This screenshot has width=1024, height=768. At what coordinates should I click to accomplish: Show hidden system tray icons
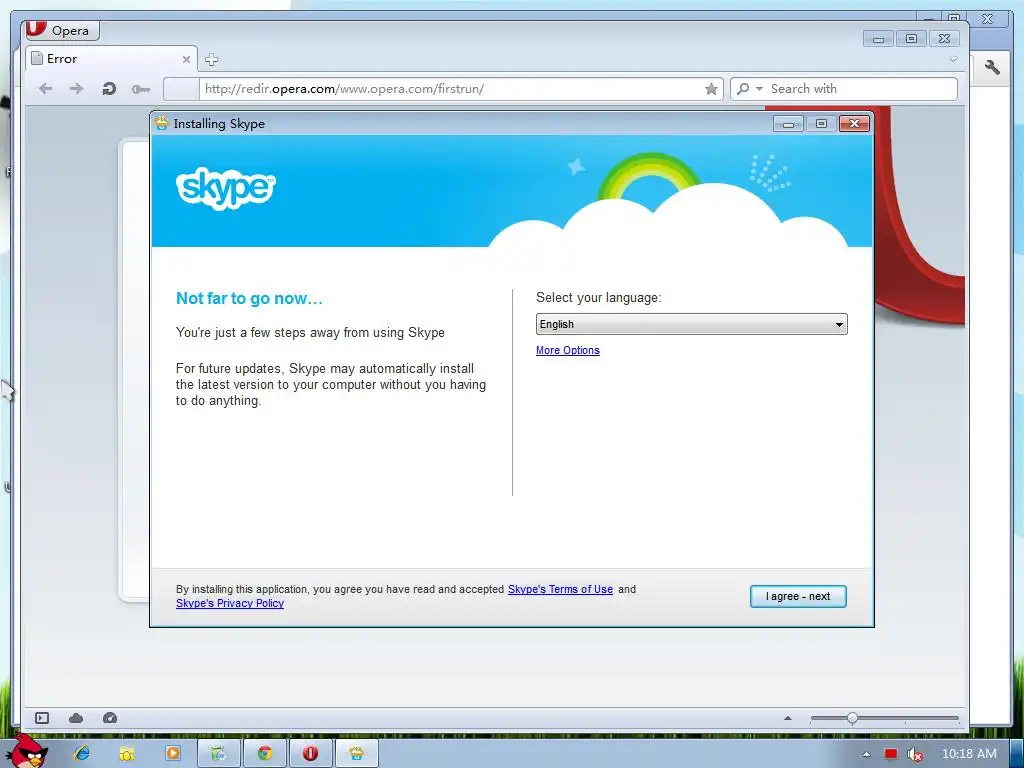pyautogui.click(x=866, y=754)
